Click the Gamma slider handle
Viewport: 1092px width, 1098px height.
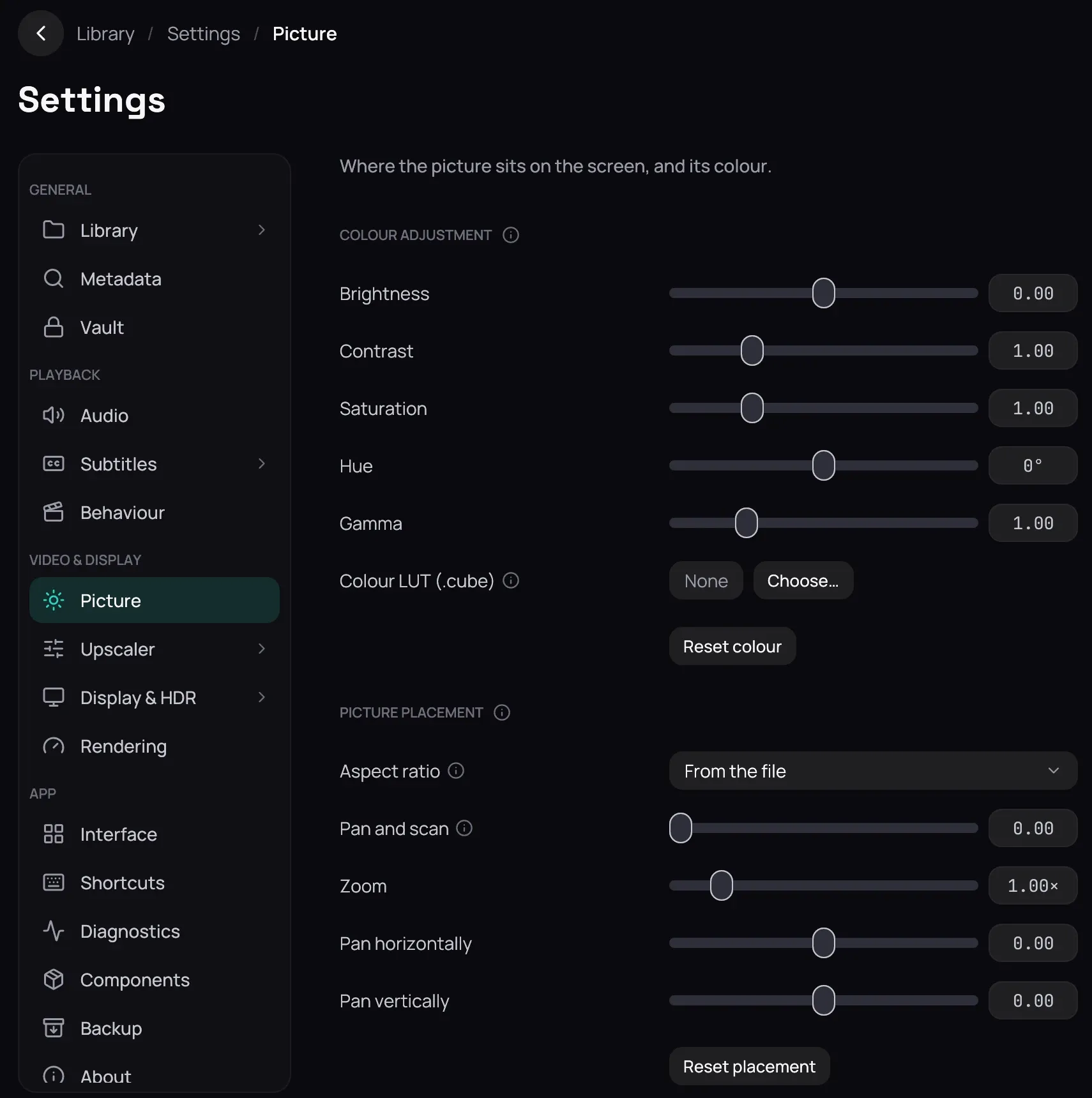click(747, 523)
